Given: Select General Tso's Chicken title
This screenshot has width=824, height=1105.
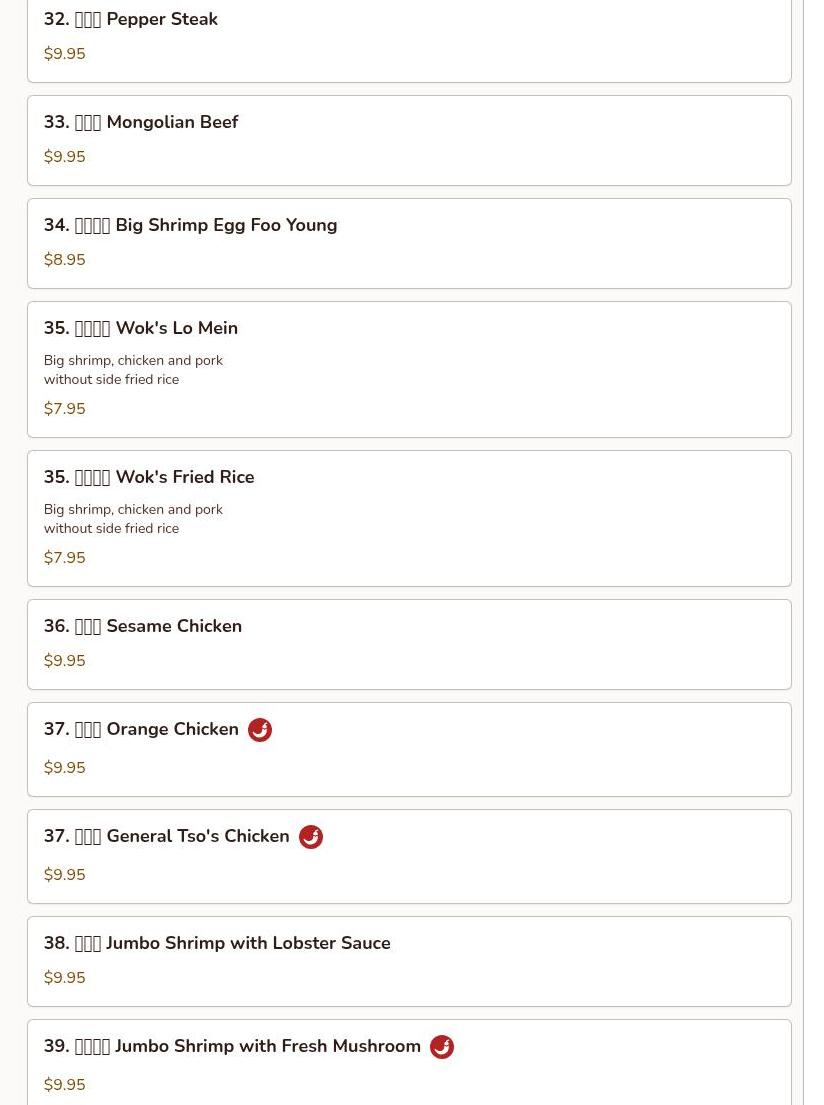Looking at the screenshot, I should (x=166, y=837).
